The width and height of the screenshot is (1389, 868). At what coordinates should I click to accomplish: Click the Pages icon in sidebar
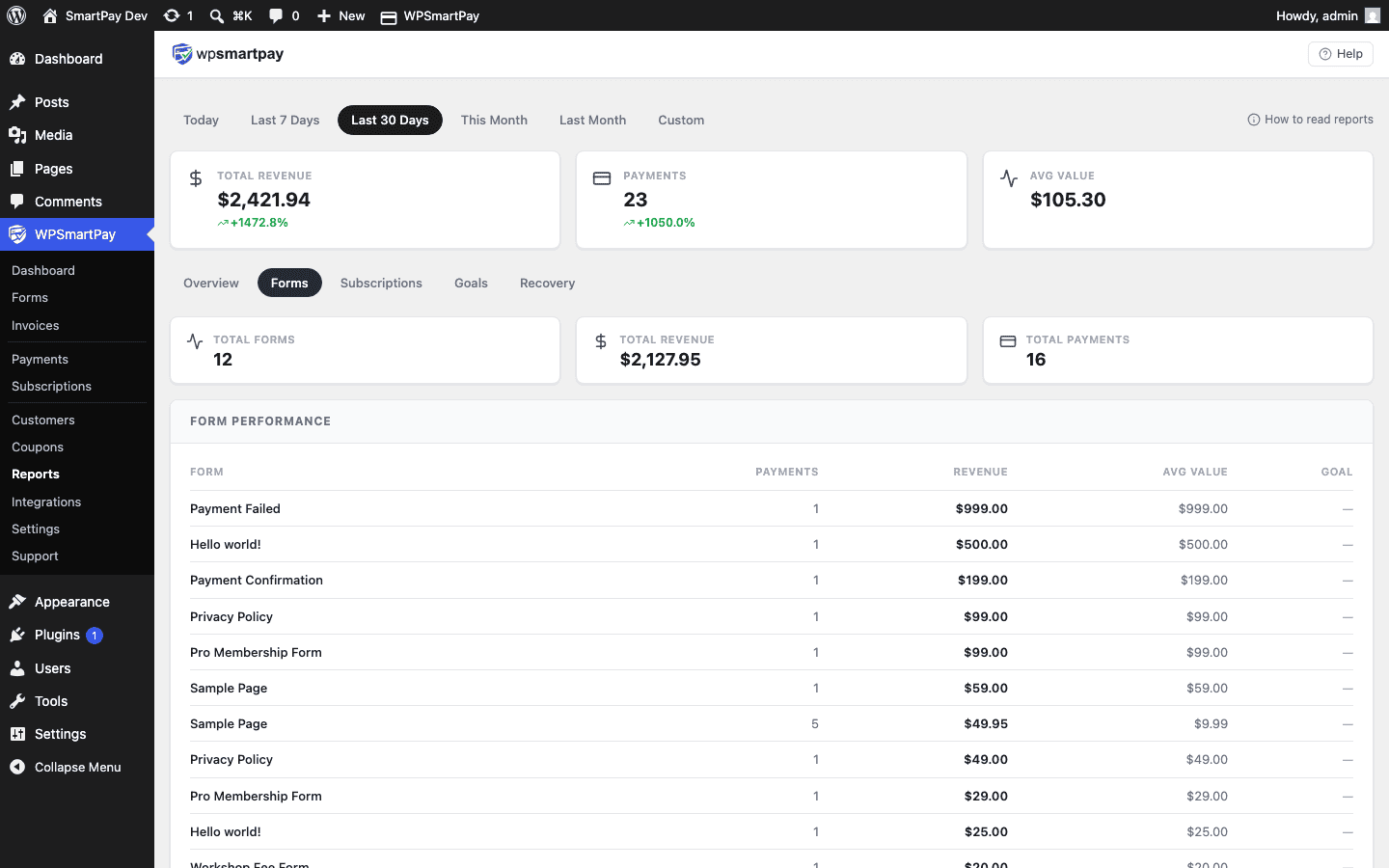(x=17, y=169)
